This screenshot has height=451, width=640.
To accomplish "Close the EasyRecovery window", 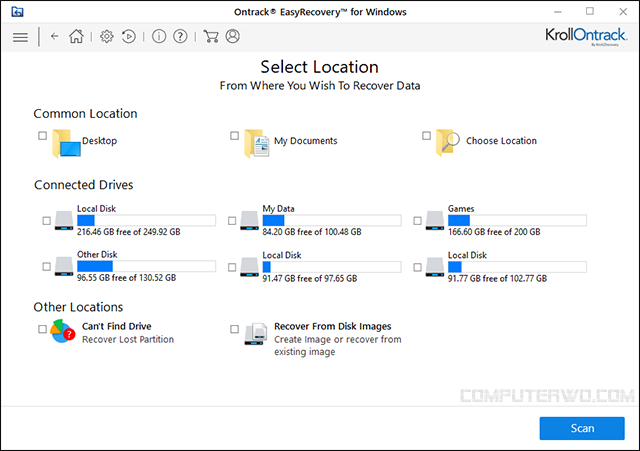I will point(623,12).
